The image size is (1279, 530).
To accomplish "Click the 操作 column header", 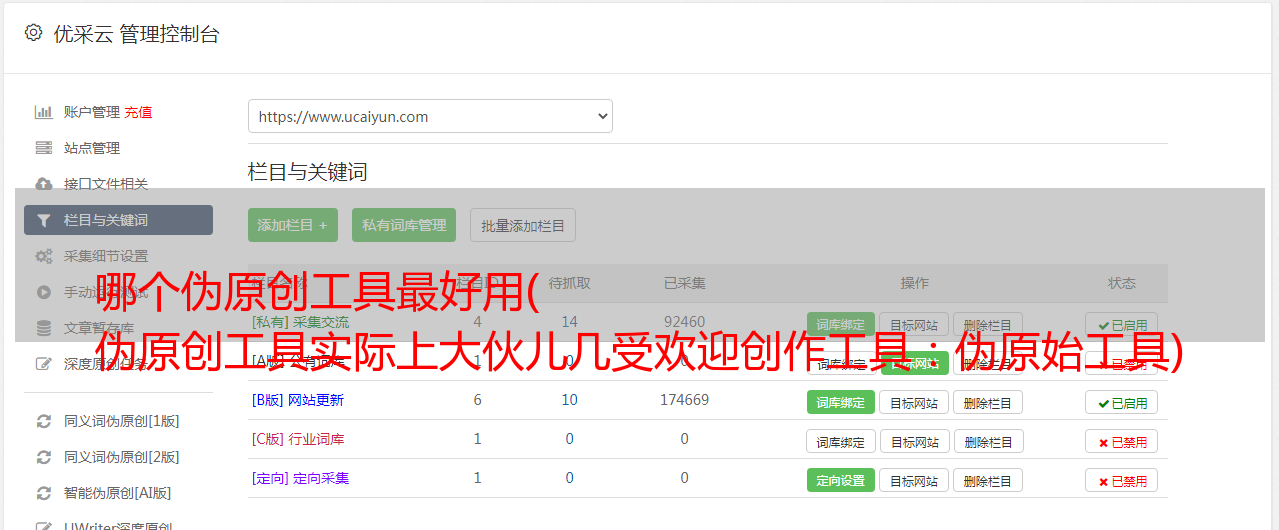I will point(914,283).
